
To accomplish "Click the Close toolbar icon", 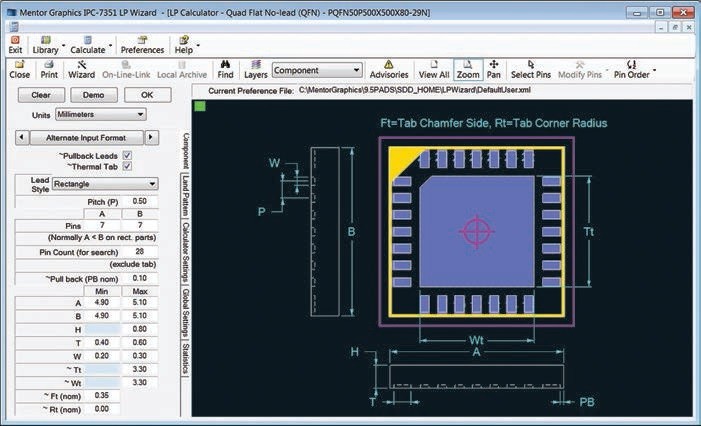I will [x=20, y=70].
